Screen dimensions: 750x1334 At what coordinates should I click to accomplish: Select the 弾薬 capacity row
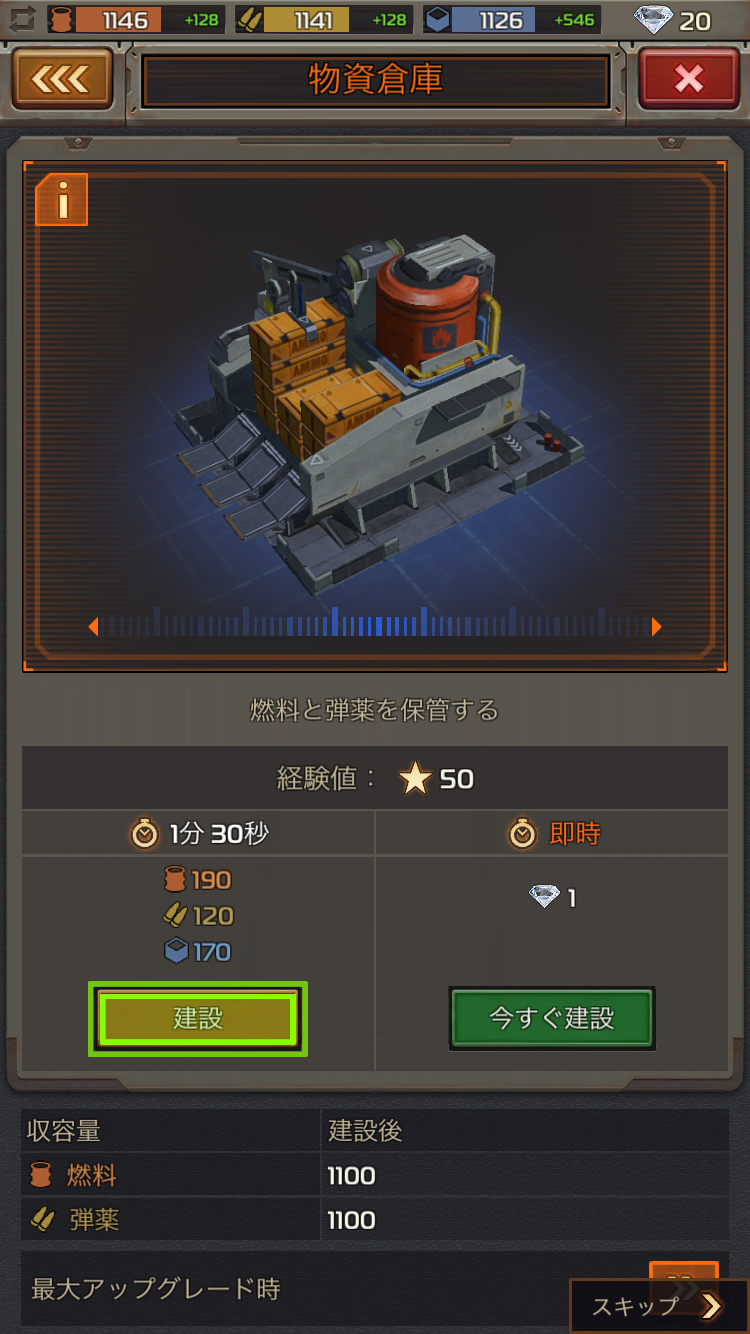click(x=375, y=1220)
